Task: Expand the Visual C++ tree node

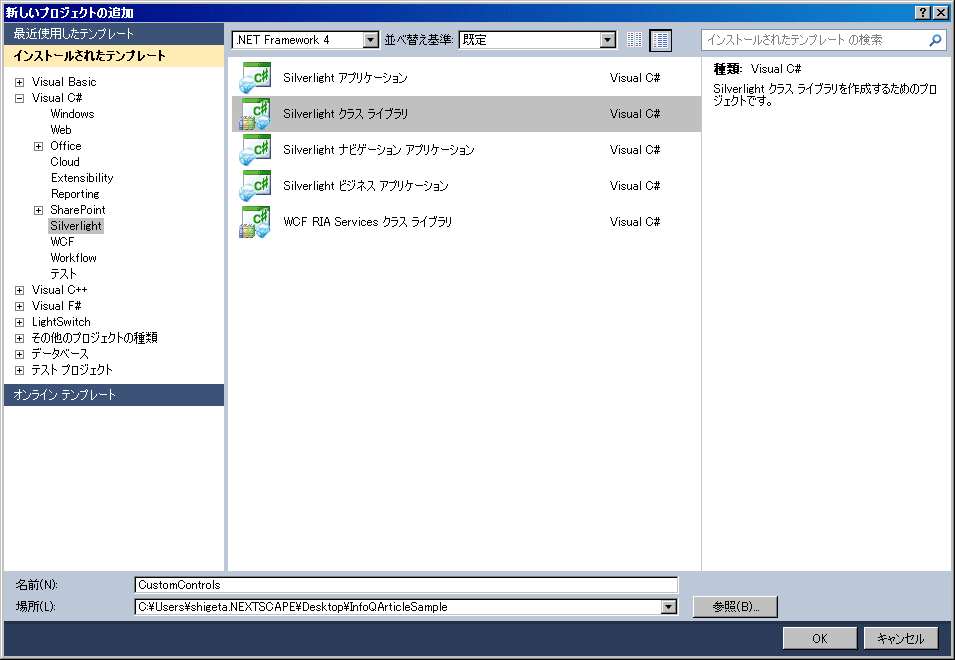Action: pos(19,290)
